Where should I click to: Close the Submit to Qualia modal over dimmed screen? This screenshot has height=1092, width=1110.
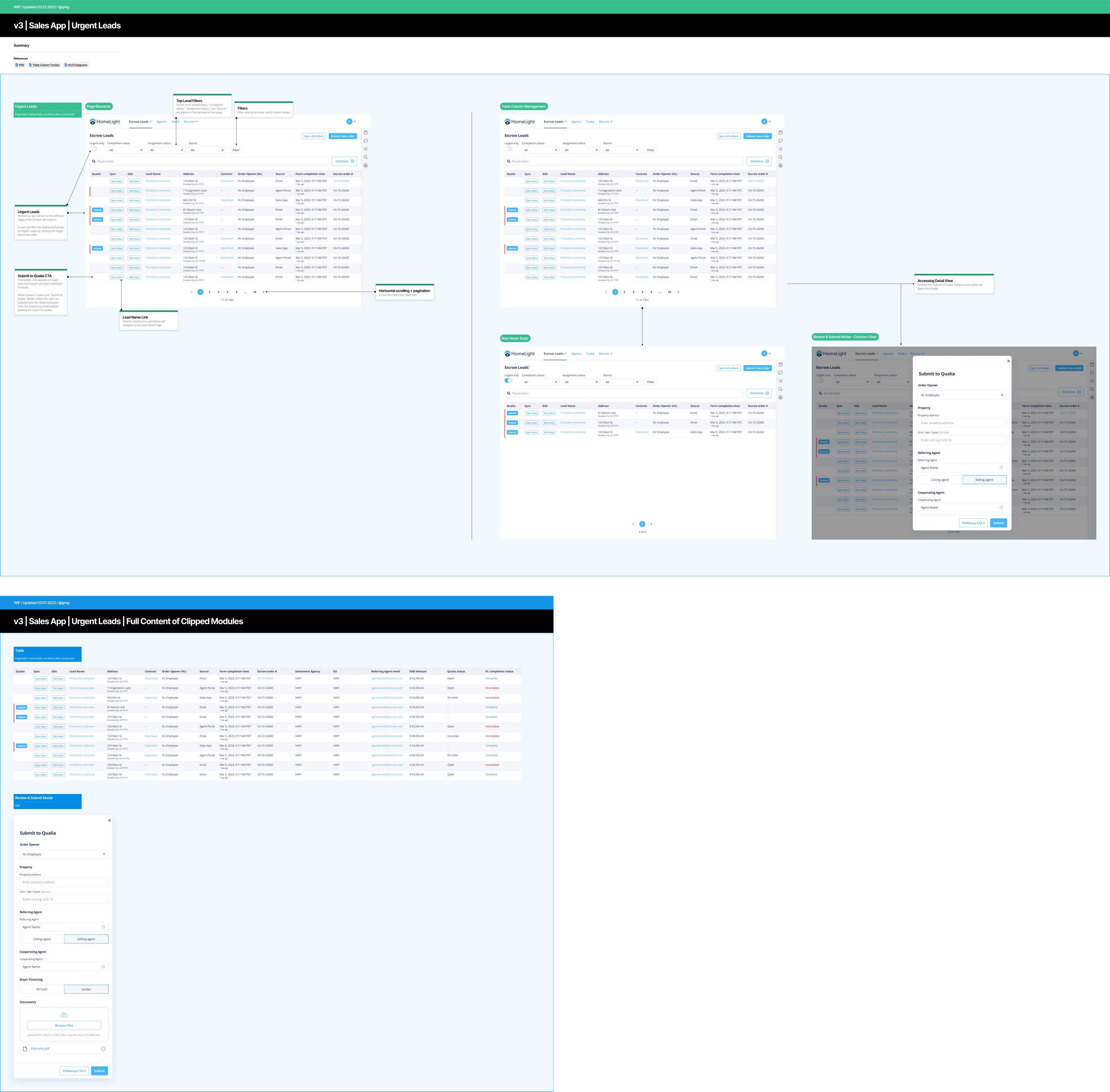tap(1008, 361)
